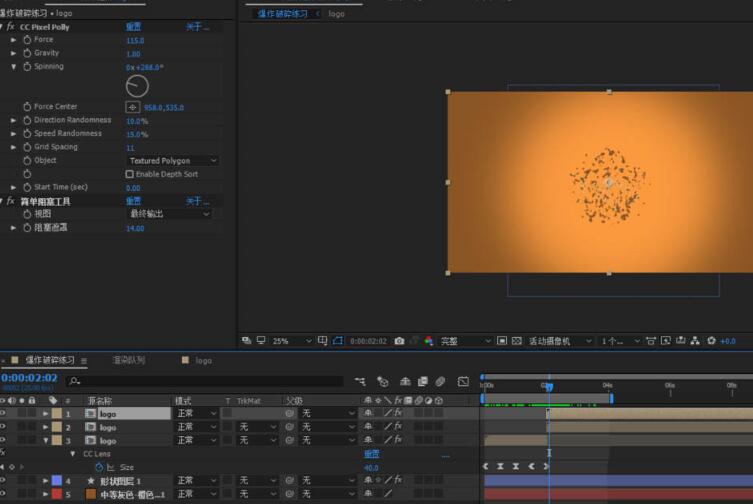Reset the CC Pixel Polly effect
This screenshot has height=504, width=753.
(134, 26)
